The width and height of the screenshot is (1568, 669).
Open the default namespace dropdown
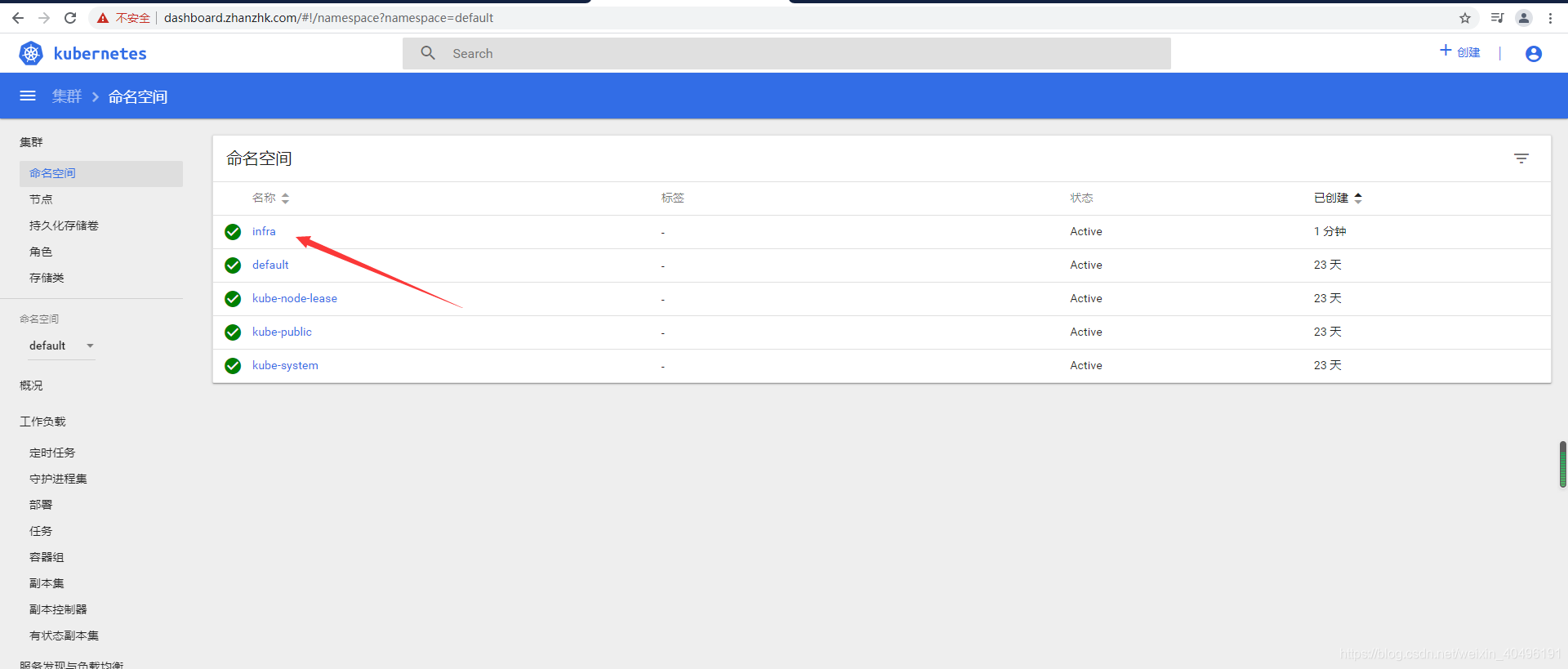[x=62, y=346]
